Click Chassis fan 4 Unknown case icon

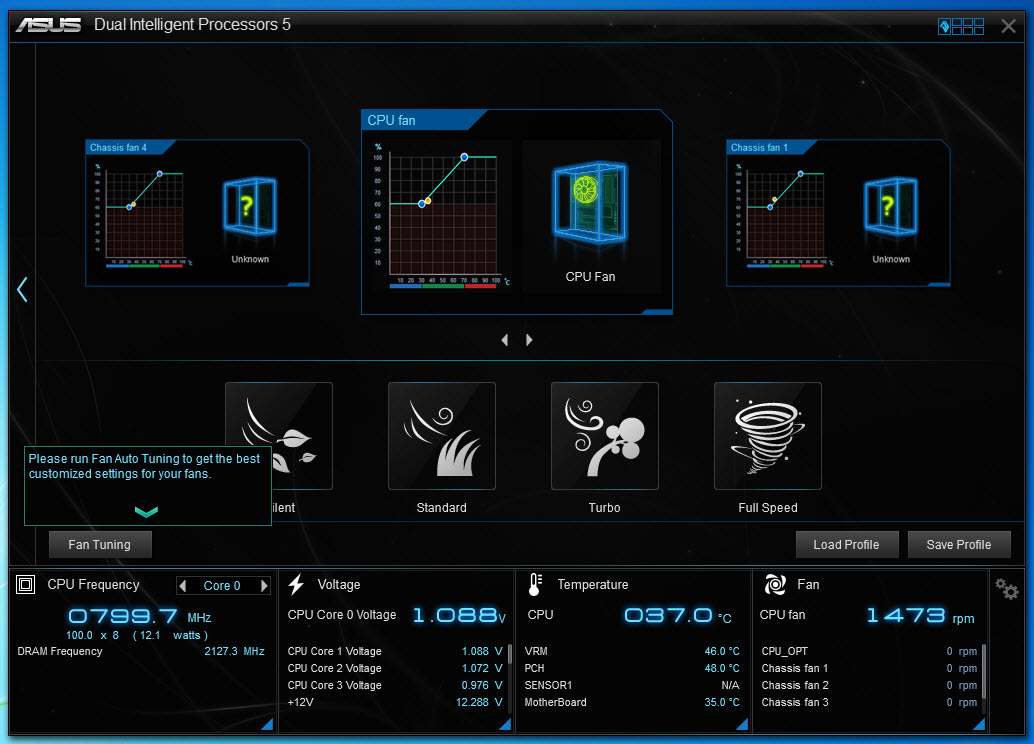tap(250, 206)
